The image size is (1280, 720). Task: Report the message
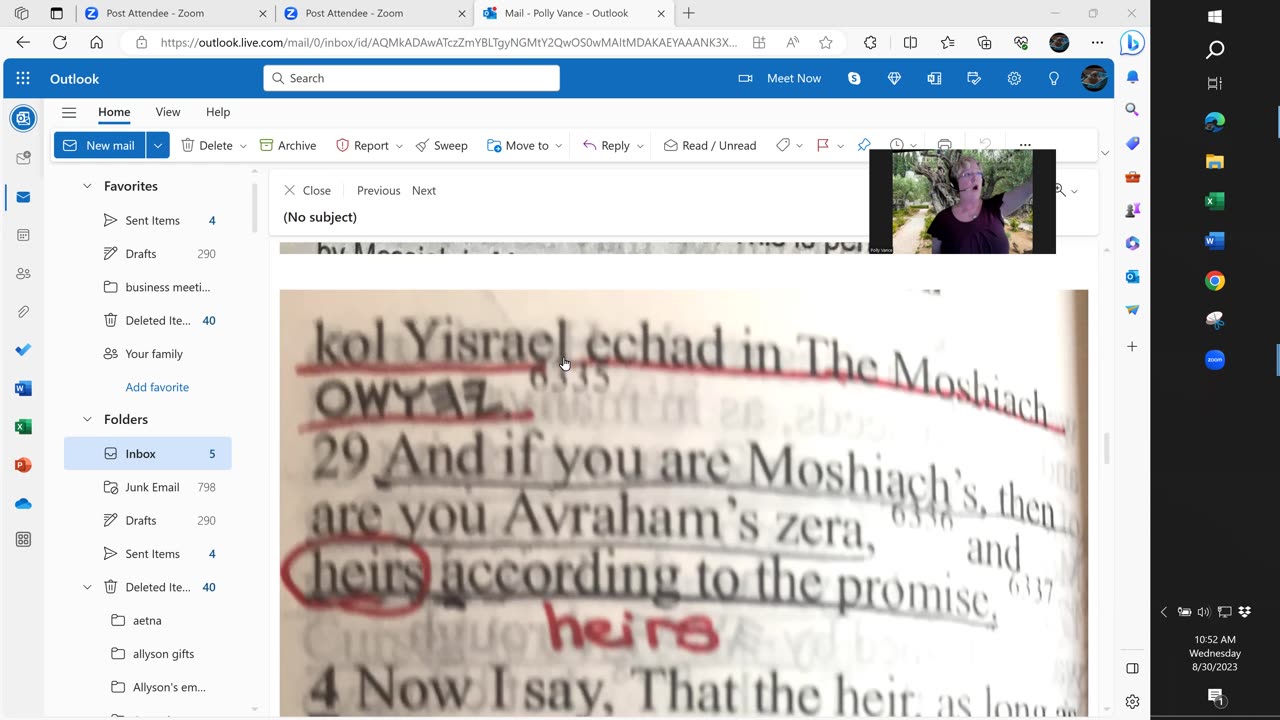[x=362, y=145]
